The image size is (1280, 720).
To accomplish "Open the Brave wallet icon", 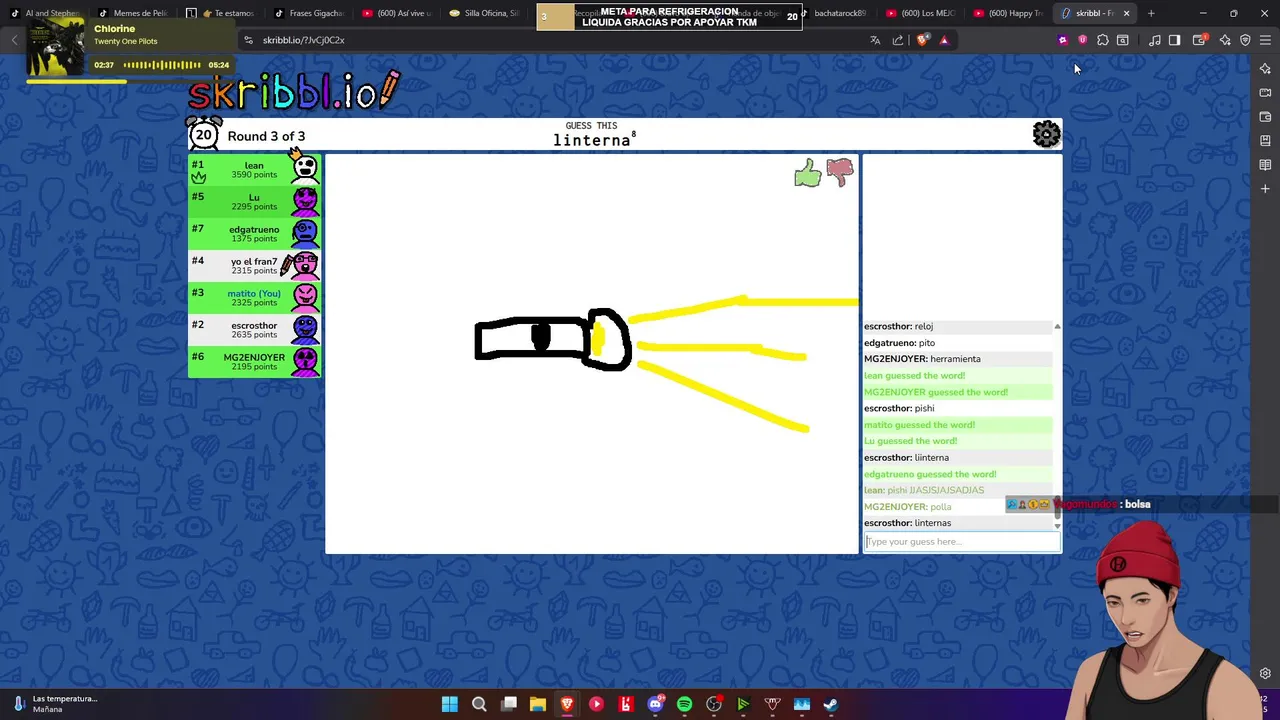I will pos(1200,40).
